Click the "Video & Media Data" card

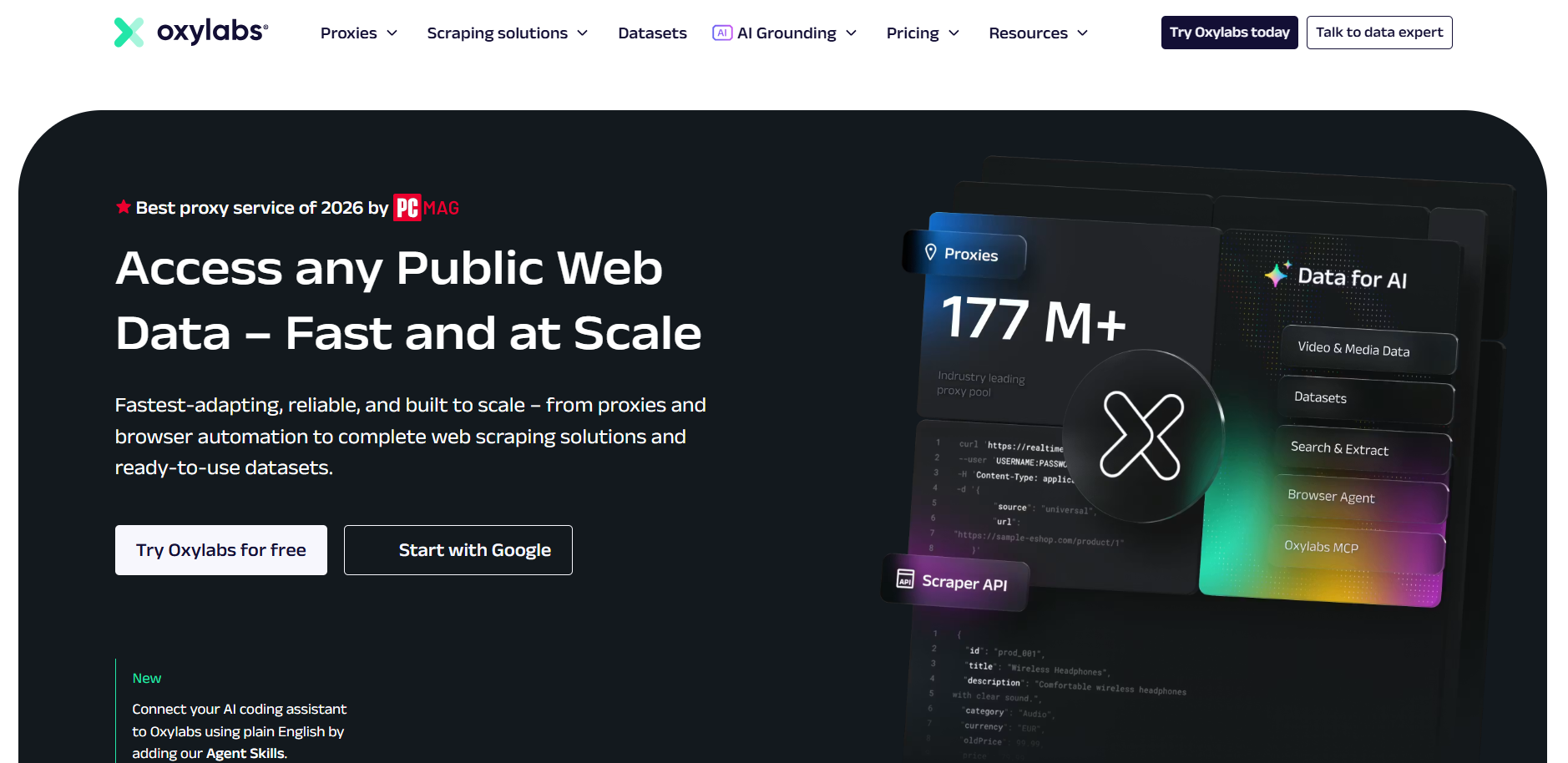tap(1369, 351)
